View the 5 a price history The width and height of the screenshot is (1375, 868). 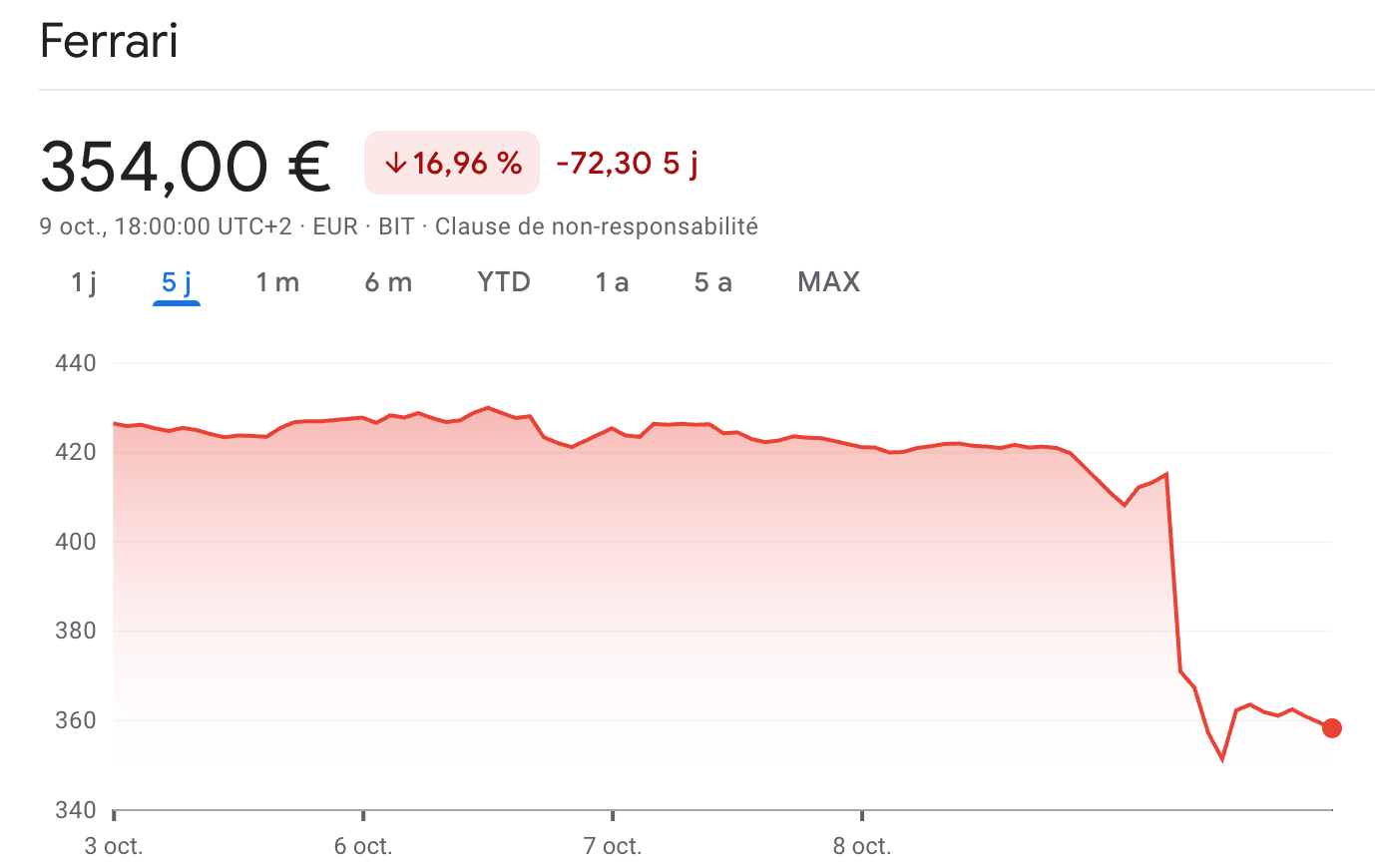pos(712,282)
